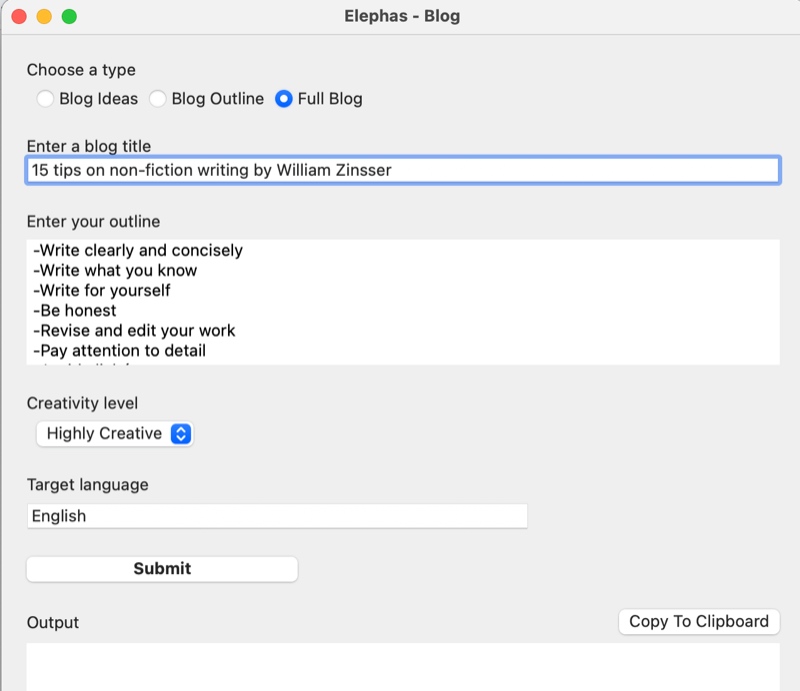
Task: Click the Target language field containing English
Action: (x=277, y=516)
